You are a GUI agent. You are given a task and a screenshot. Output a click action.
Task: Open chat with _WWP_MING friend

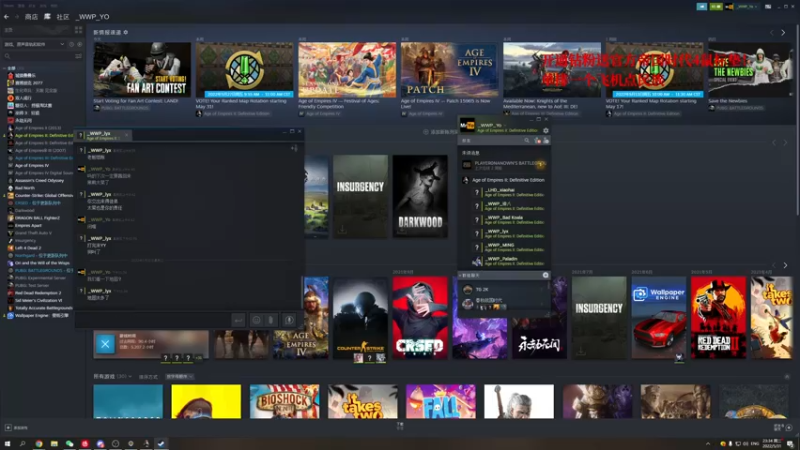click(510, 247)
